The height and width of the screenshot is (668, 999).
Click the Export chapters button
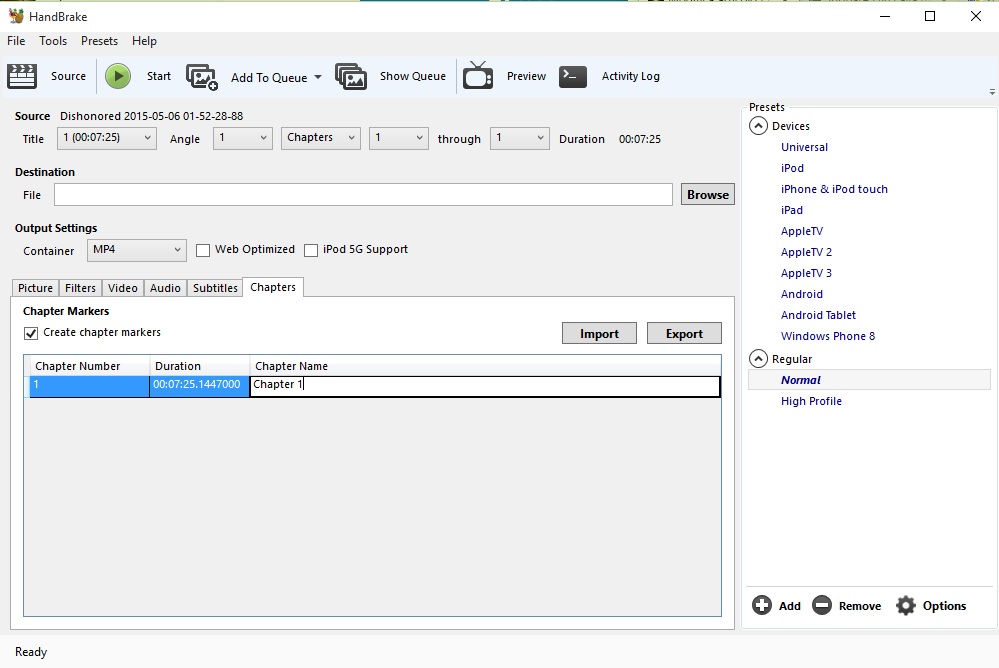pos(684,333)
